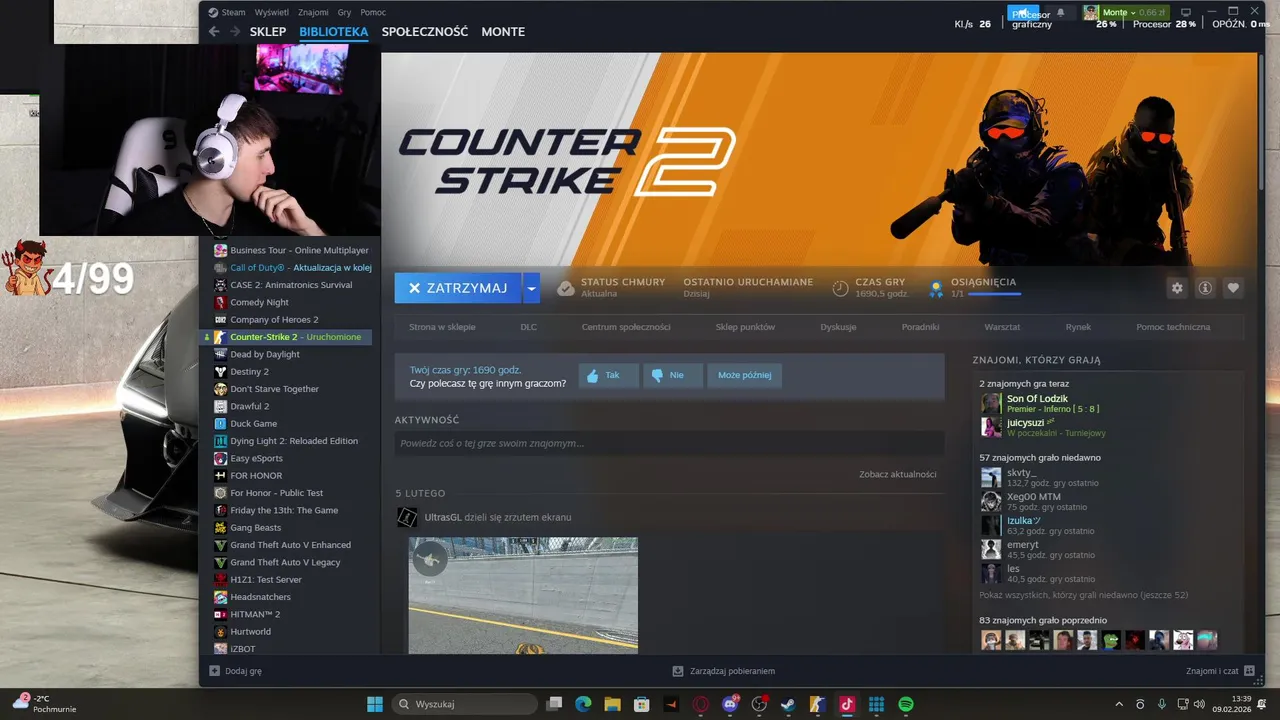Open UltrasGL's shared screenshot thumbnail
This screenshot has height=720, width=1280.
pos(523,595)
